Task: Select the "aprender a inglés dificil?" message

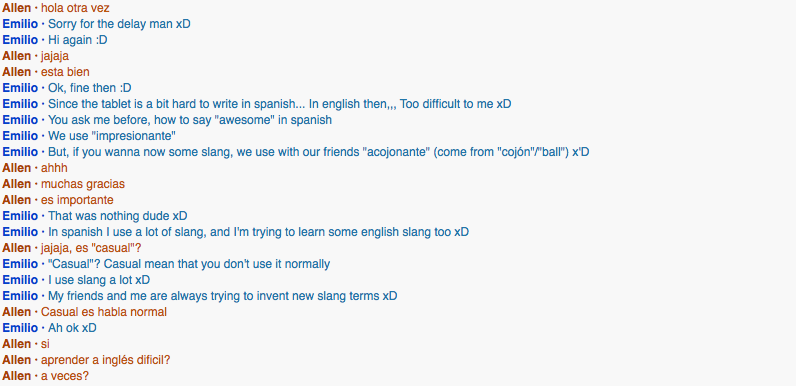Action: tap(106, 360)
